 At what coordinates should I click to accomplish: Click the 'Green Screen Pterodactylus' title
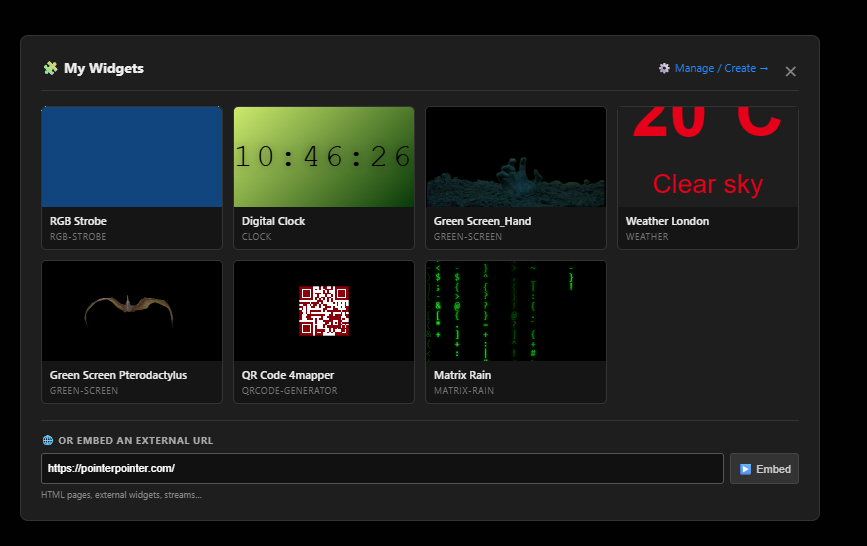[x=118, y=375]
